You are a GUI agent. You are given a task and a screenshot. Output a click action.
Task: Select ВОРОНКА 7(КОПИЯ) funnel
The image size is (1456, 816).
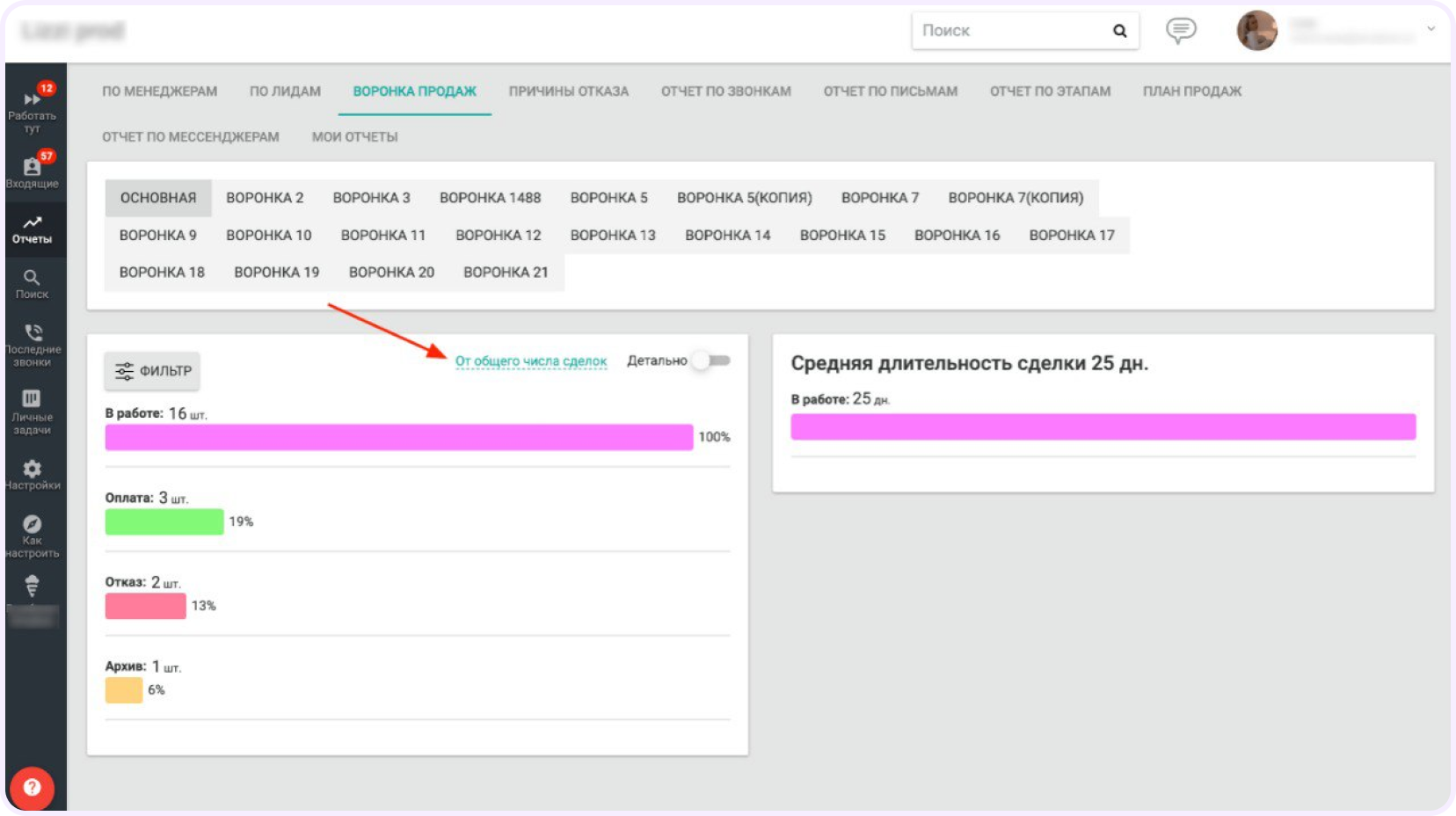click(x=1016, y=198)
